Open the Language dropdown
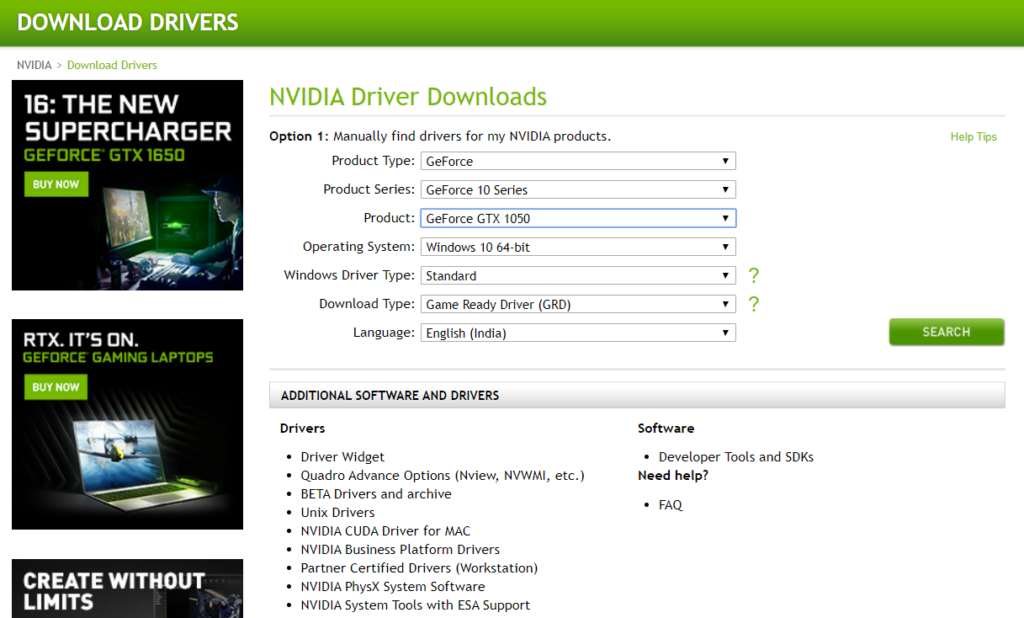 tap(578, 333)
